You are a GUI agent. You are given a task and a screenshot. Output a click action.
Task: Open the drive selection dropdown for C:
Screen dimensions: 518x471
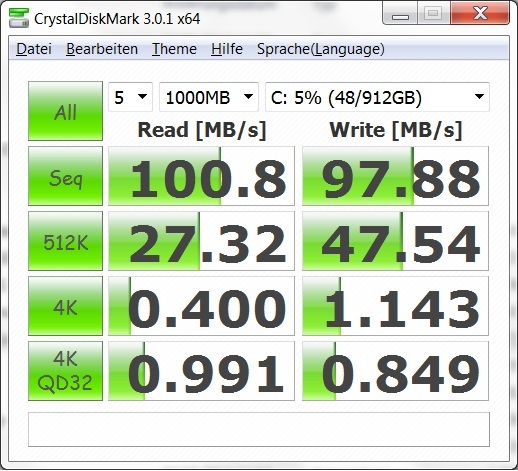[x=377, y=97]
